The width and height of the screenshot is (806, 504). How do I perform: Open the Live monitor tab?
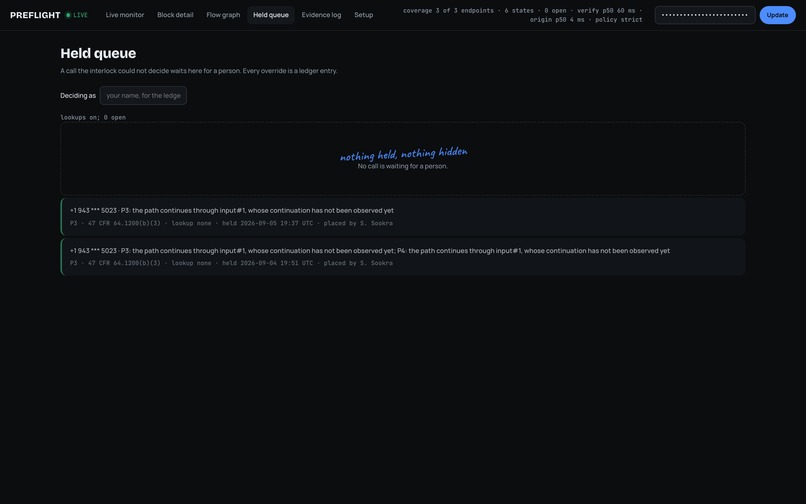[x=125, y=15]
